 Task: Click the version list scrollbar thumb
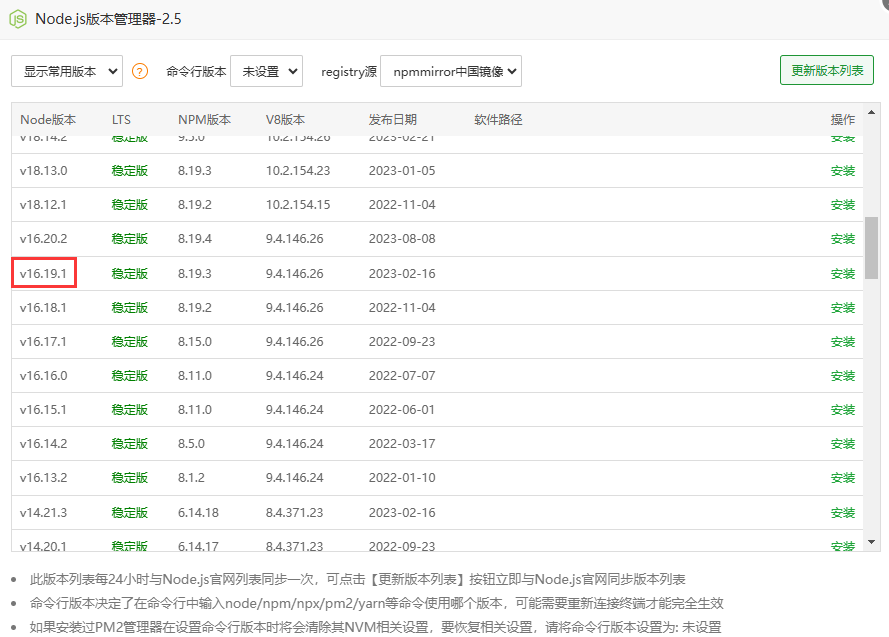click(x=871, y=248)
